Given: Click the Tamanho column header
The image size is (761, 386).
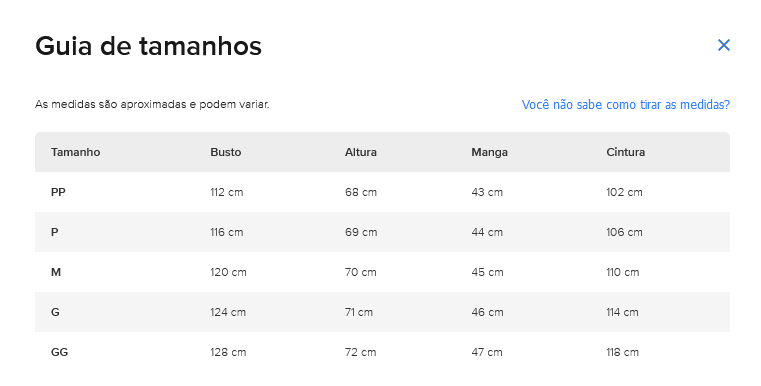Looking at the screenshot, I should (76, 152).
